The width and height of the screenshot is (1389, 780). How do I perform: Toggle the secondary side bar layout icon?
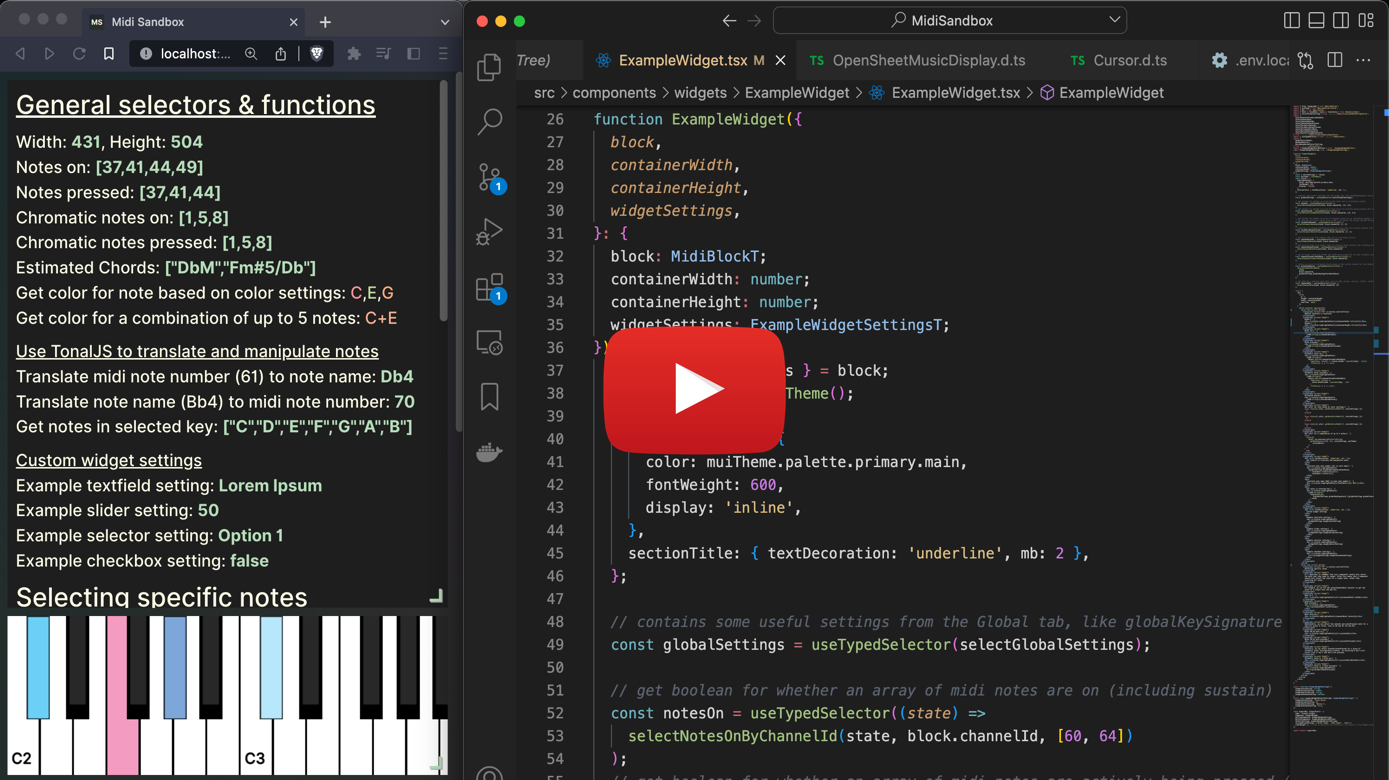pos(1341,20)
